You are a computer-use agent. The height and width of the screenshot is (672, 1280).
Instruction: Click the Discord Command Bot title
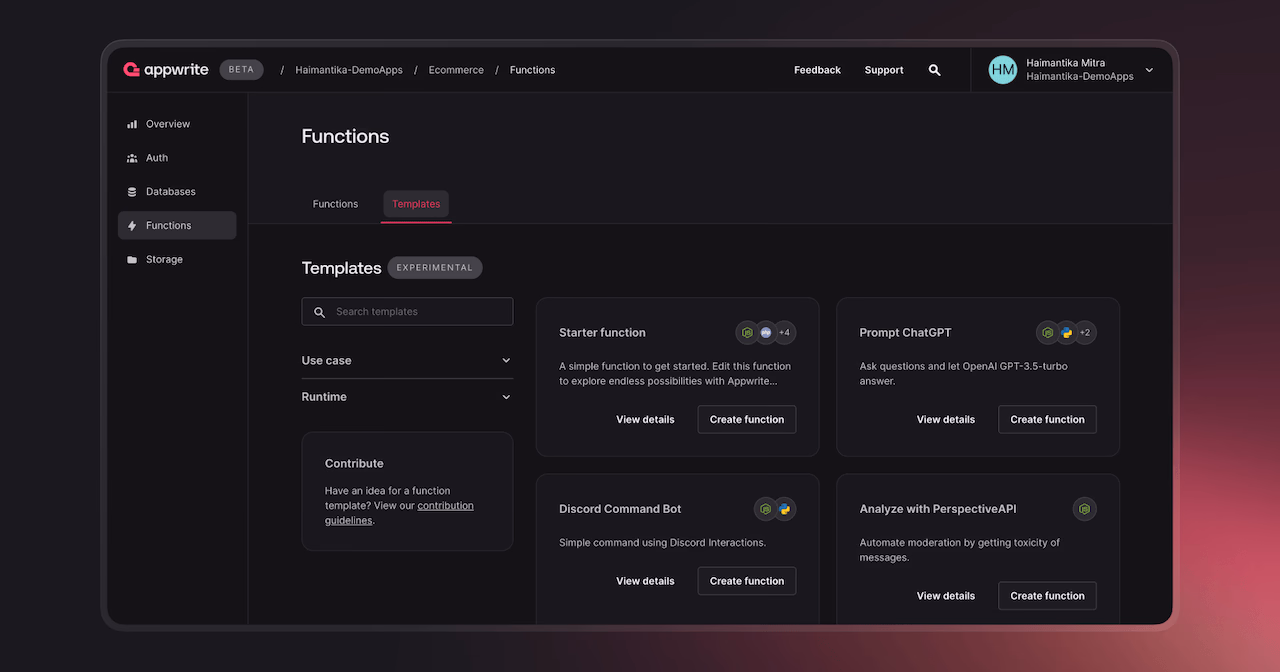pos(620,509)
